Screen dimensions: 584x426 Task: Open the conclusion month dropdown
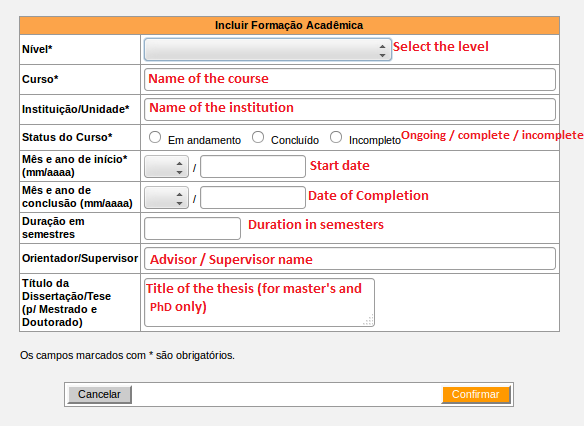(x=166, y=197)
